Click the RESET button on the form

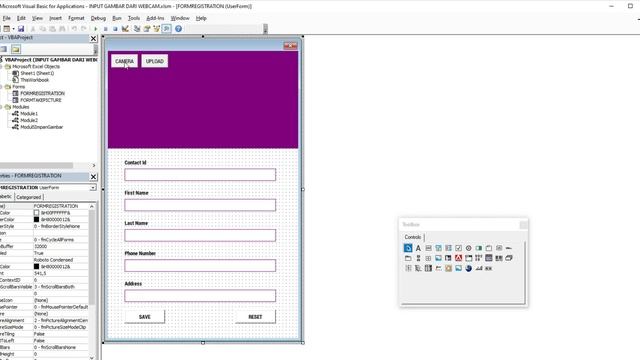coord(255,317)
